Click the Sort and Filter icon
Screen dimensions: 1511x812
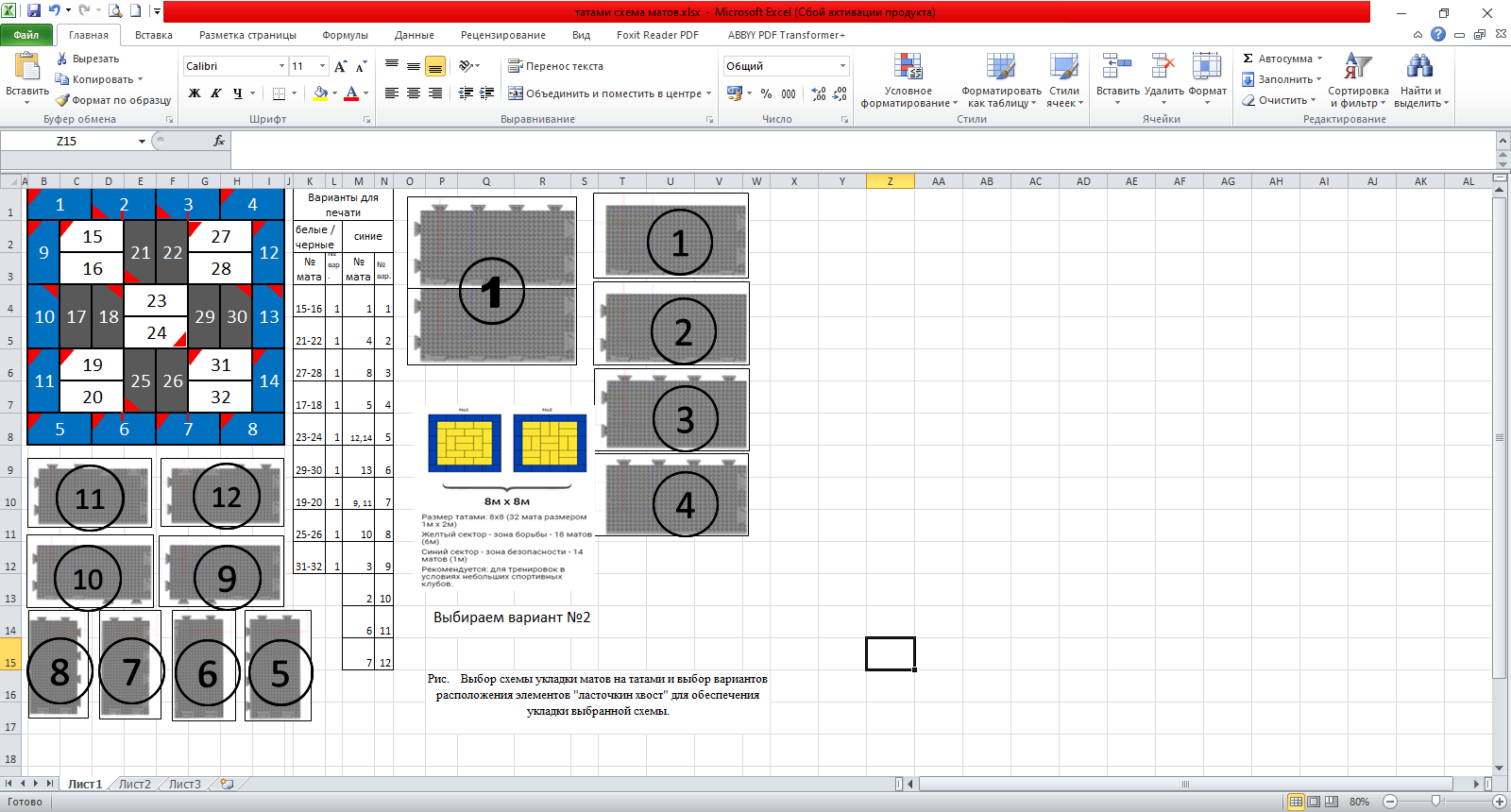1357,67
